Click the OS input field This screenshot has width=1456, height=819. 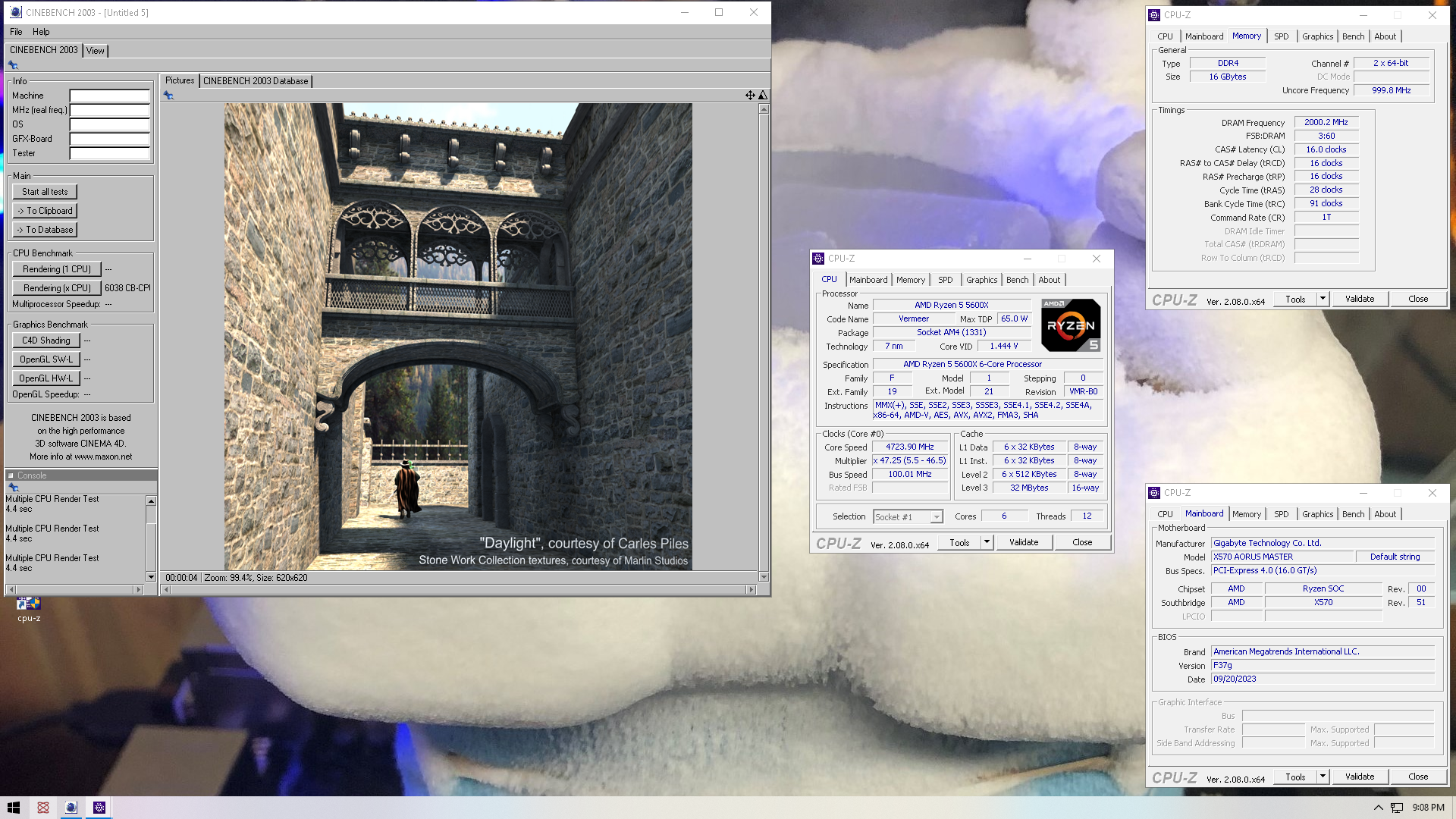[x=110, y=124]
